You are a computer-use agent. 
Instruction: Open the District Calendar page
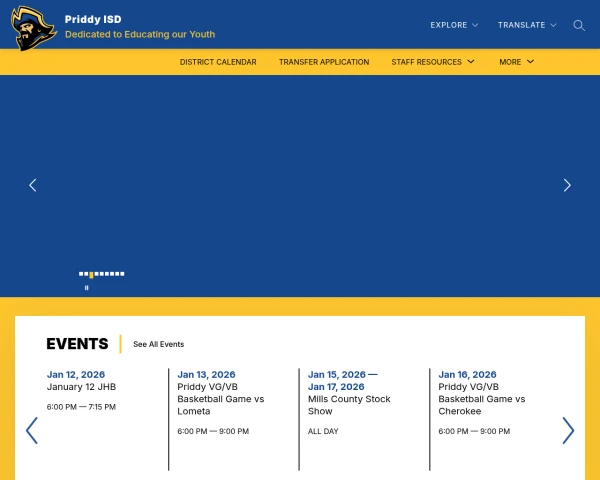(x=218, y=62)
